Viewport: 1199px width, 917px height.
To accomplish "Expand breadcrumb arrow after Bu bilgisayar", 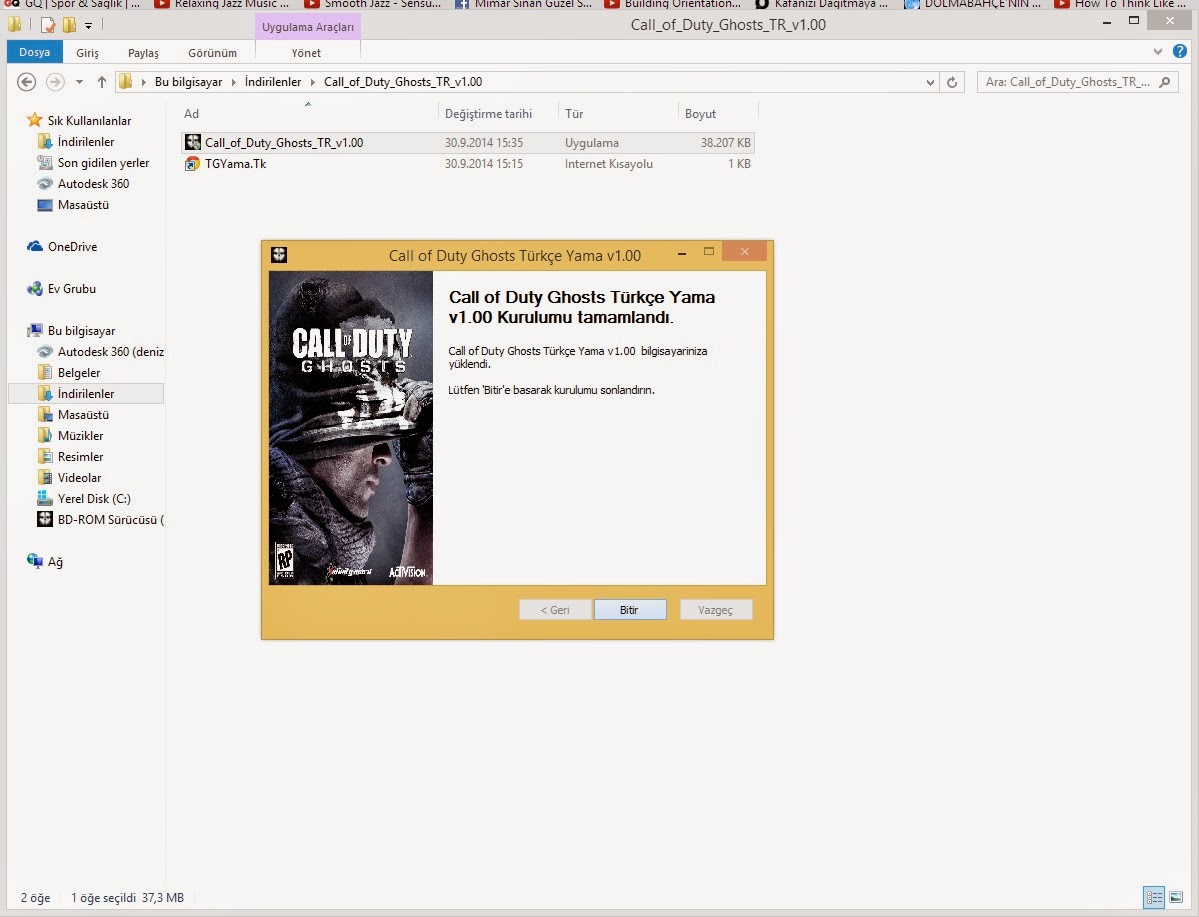I will [x=234, y=82].
